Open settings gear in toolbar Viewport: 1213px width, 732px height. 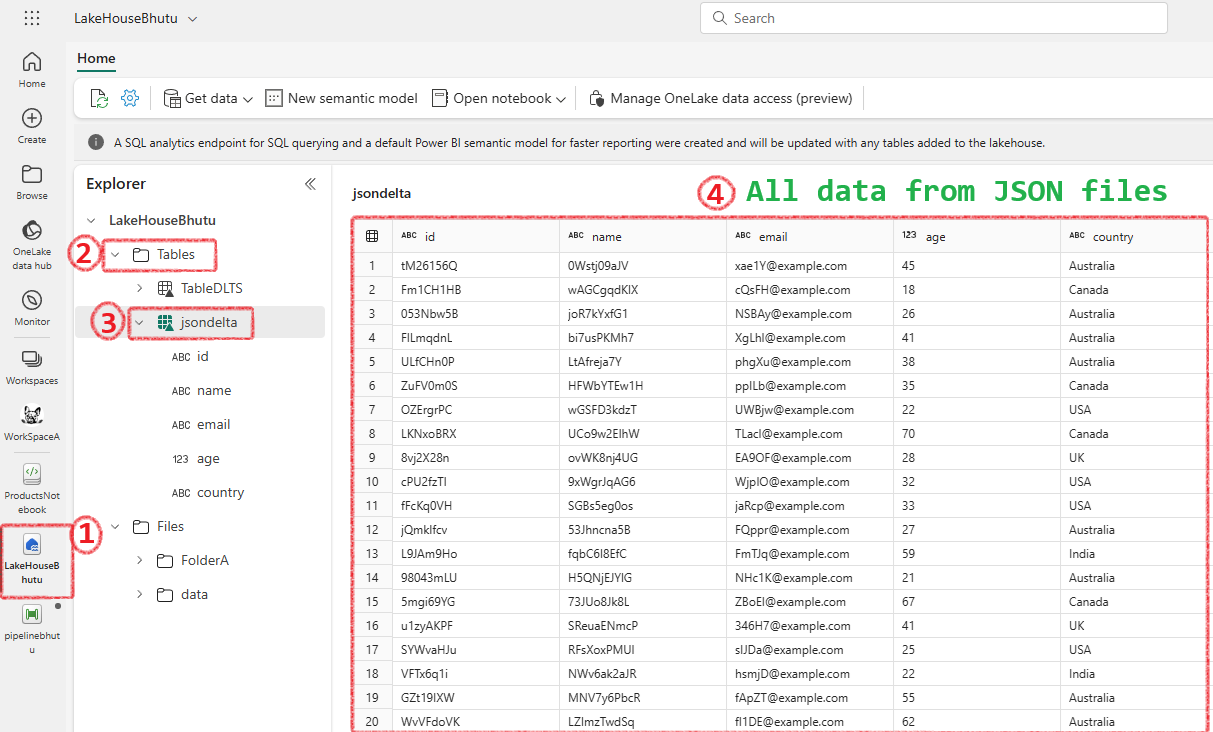point(130,98)
